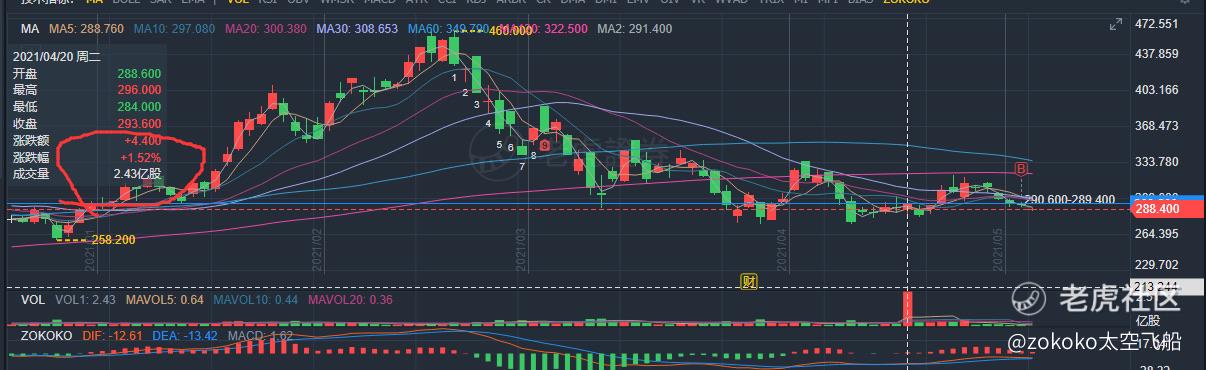The width and height of the screenshot is (1206, 370).
Task: Click the 开盘 288.600 open price row
Action: (x=86, y=74)
